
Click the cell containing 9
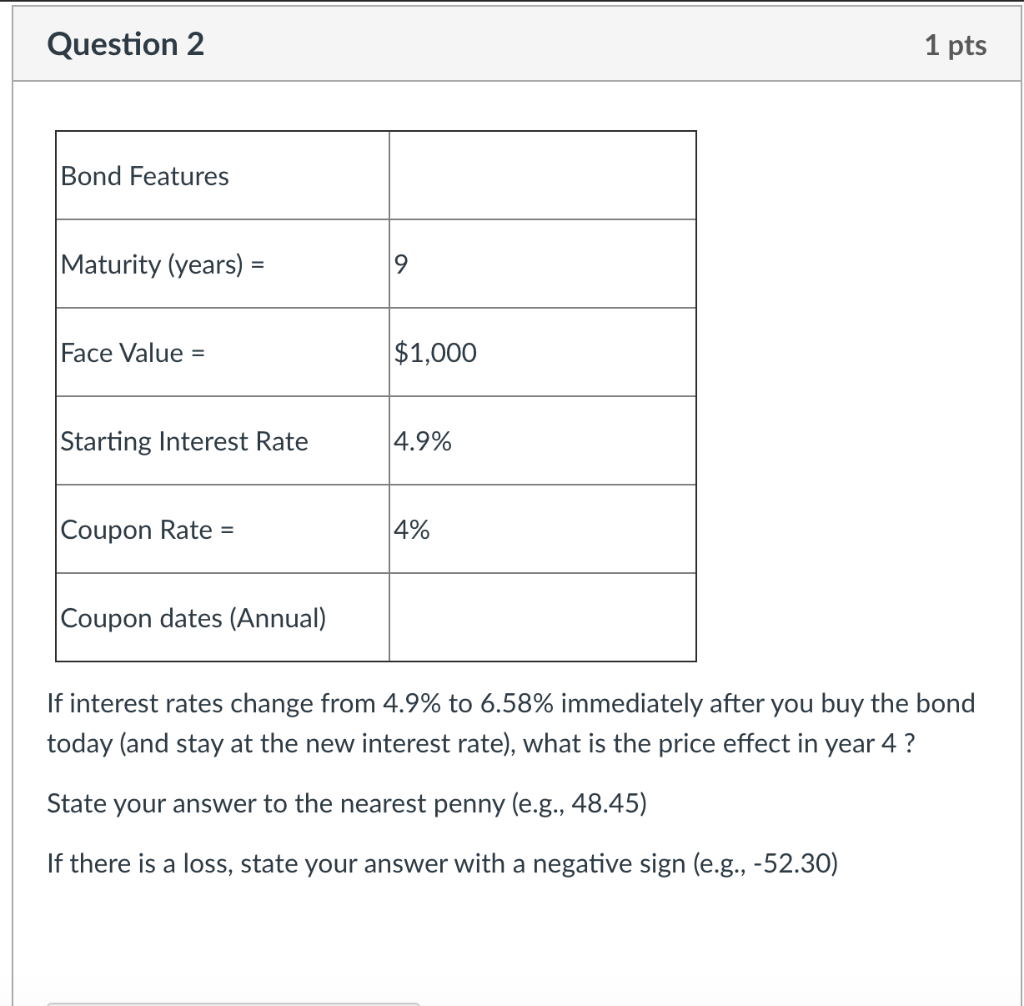(x=399, y=263)
